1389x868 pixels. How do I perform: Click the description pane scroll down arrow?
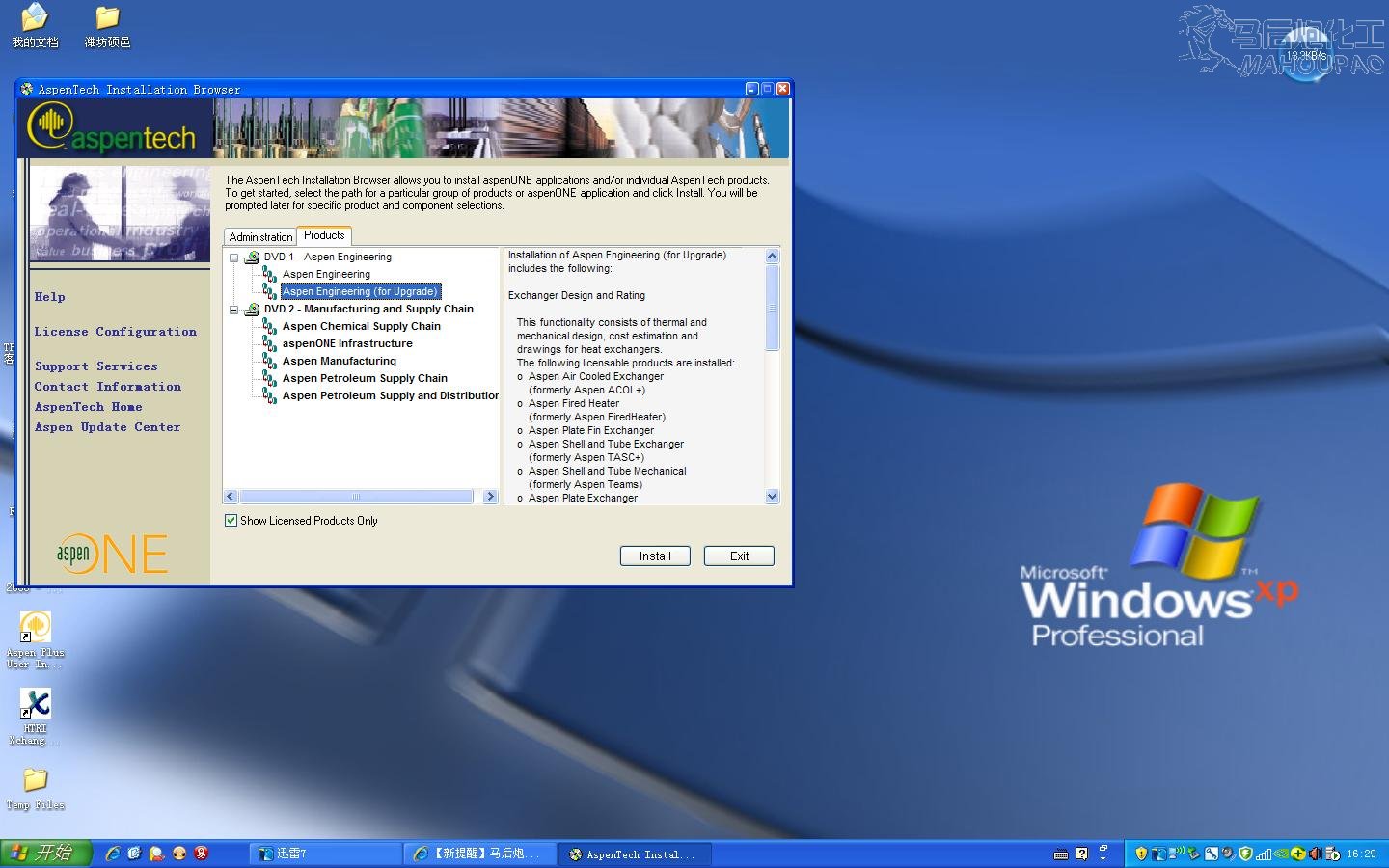click(x=772, y=497)
